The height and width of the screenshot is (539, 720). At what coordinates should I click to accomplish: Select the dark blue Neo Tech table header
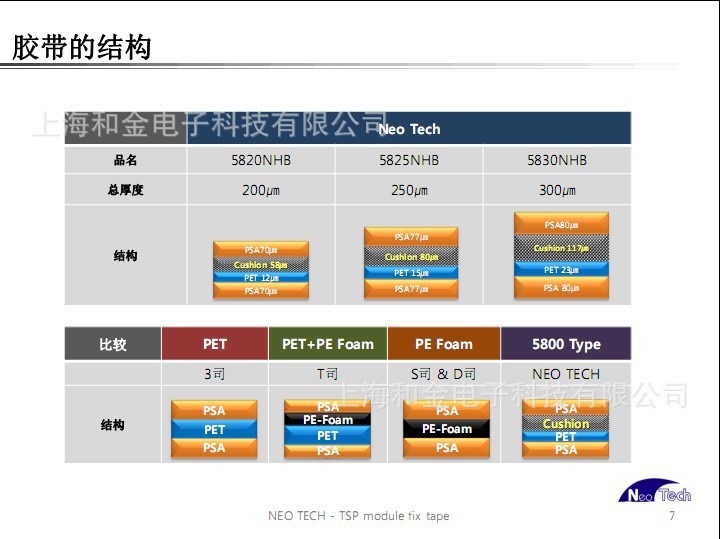pyautogui.click(x=409, y=129)
